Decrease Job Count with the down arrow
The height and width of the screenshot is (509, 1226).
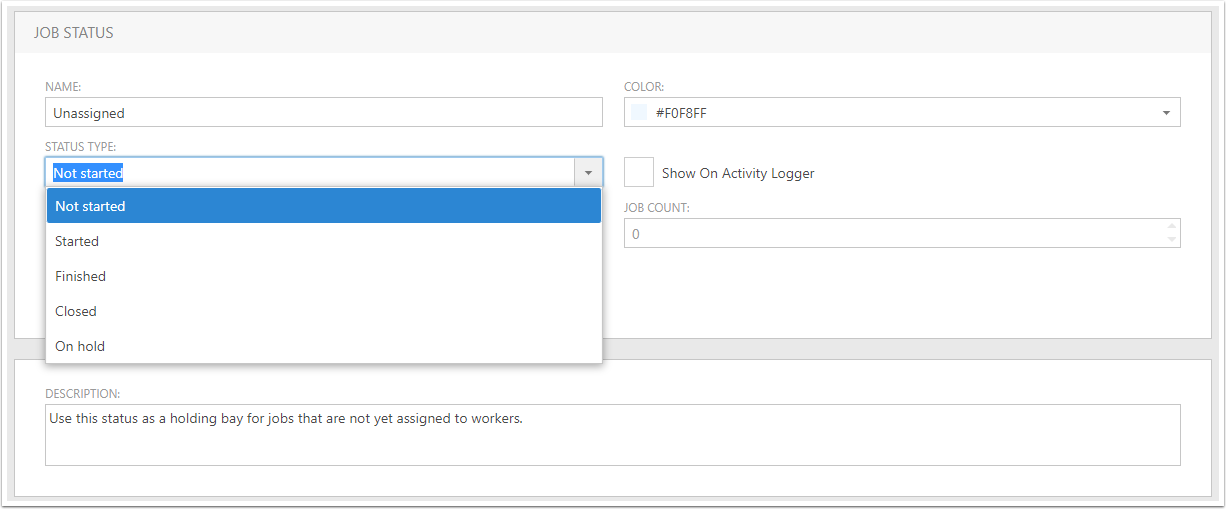tap(1172, 240)
